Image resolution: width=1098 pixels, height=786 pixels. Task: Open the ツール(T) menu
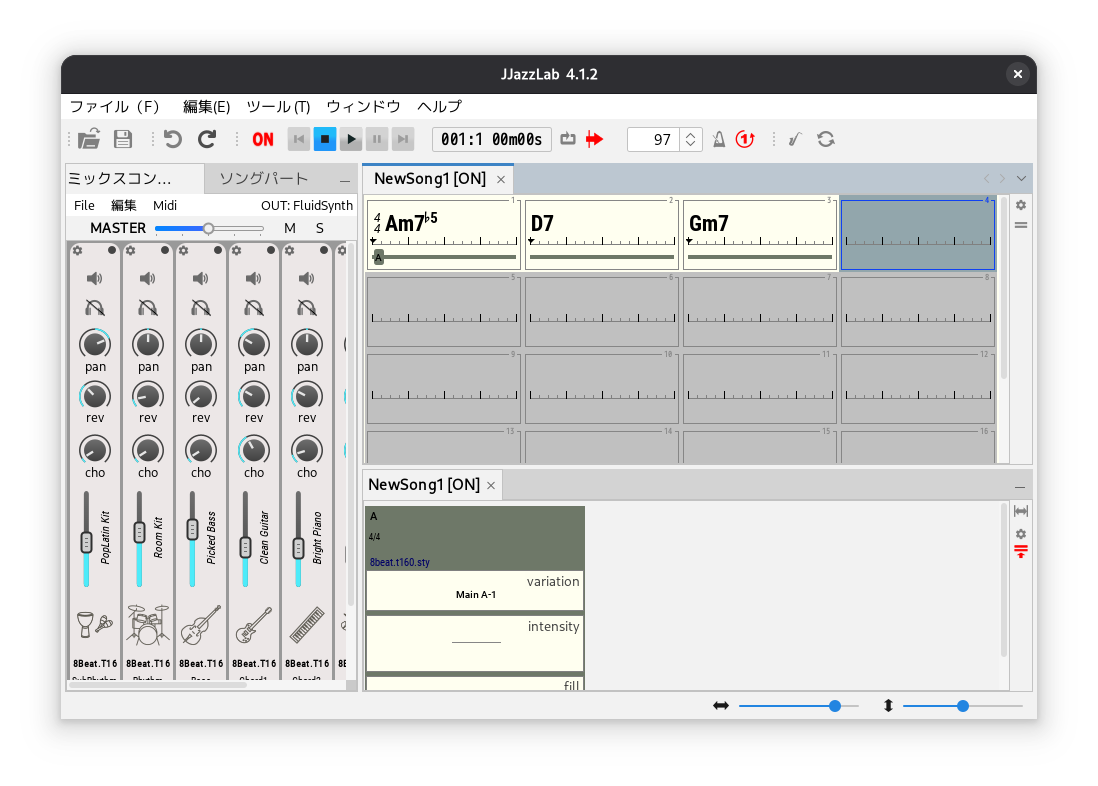278,106
